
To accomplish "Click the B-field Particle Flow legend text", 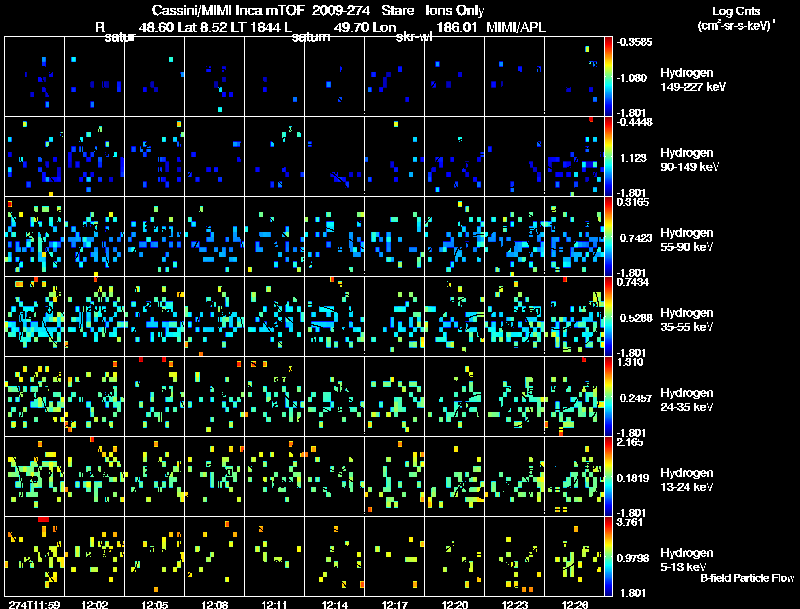I will 747,578.
